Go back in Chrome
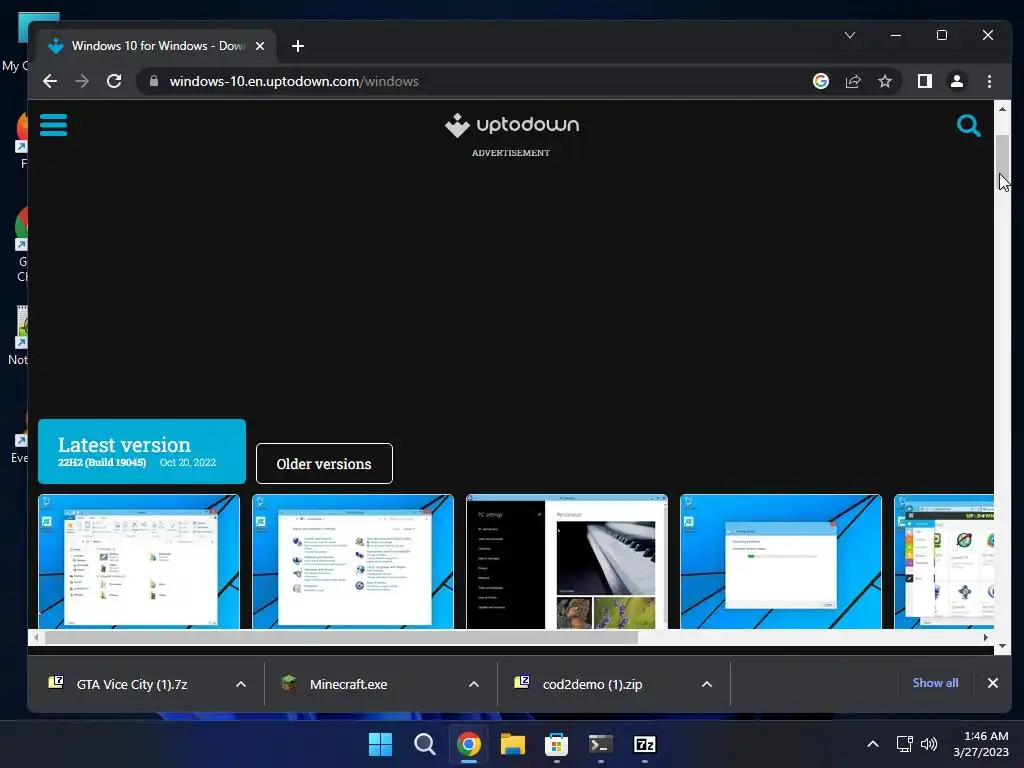 (50, 81)
